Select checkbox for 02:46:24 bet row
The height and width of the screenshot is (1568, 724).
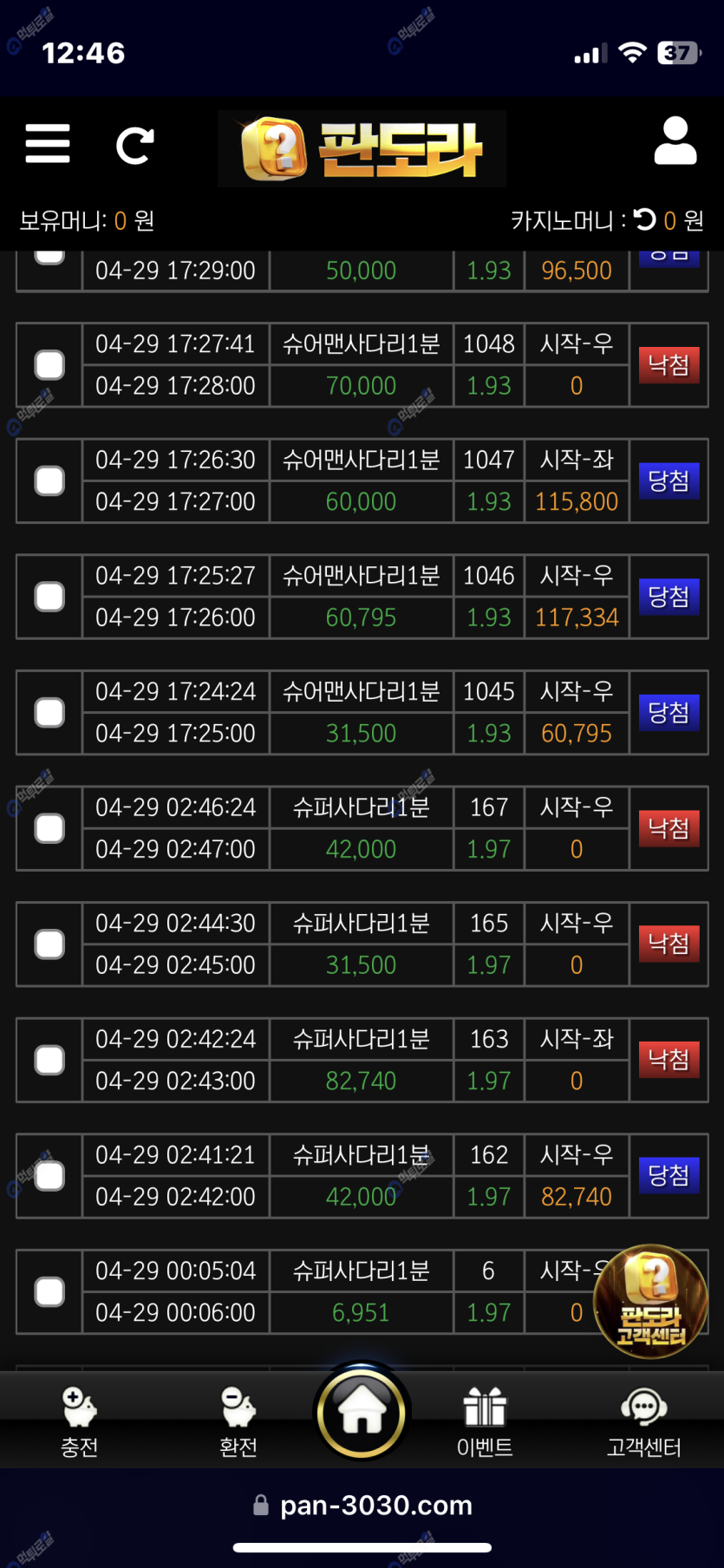click(x=49, y=828)
